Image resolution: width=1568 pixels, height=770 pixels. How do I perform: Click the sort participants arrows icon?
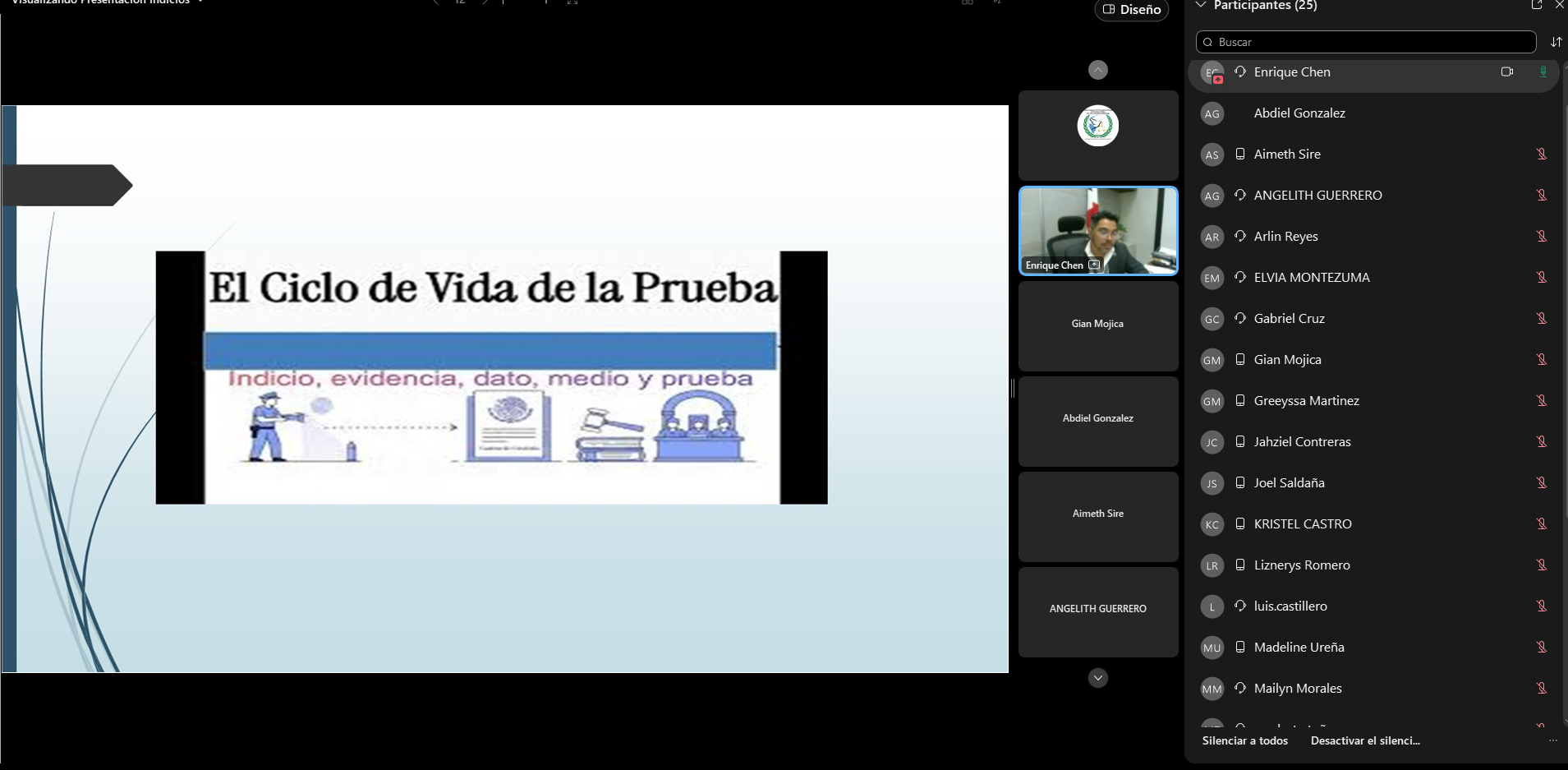point(1556,42)
